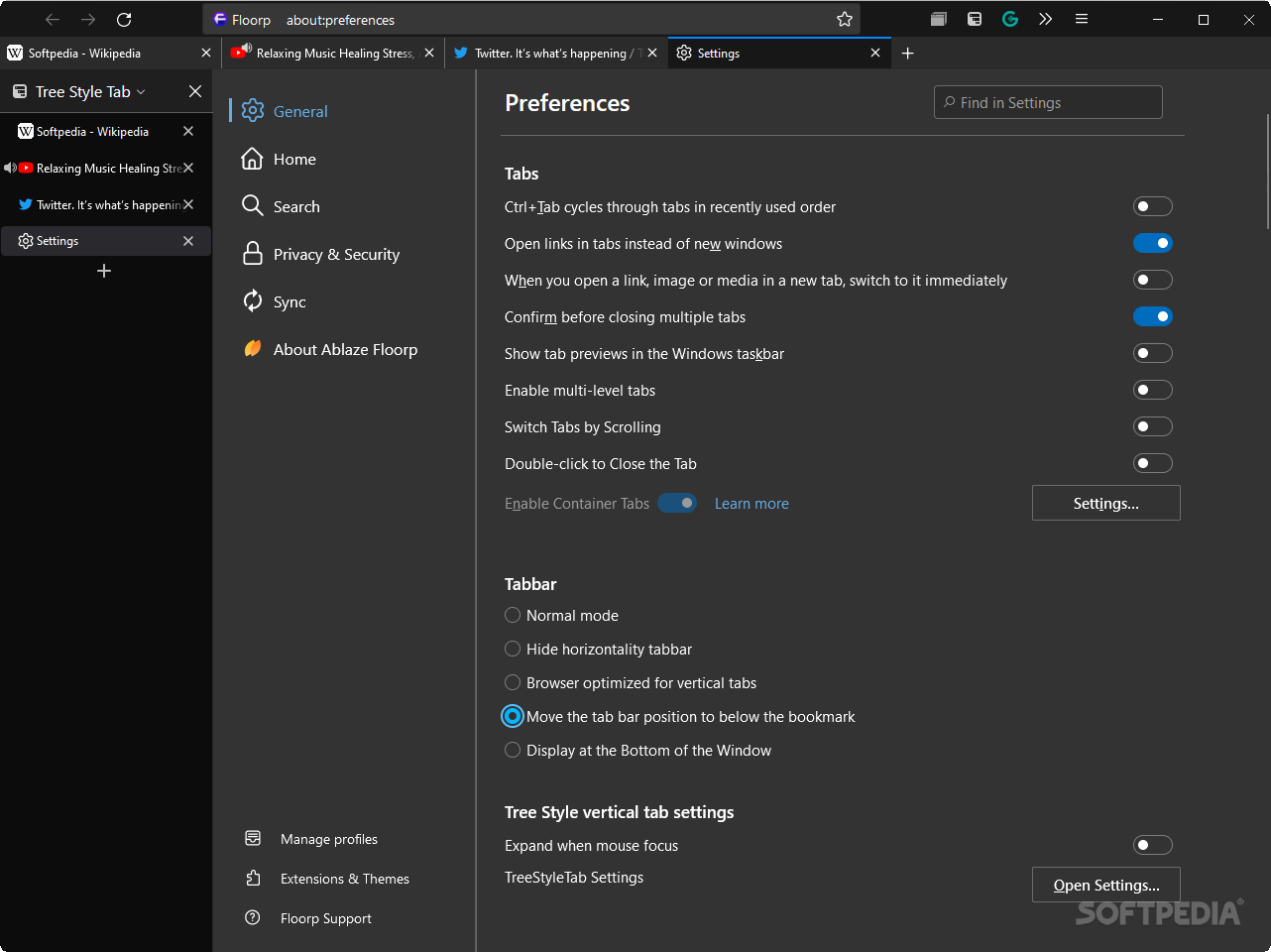The image size is (1271, 952).
Task: Select Normal mode tabbar option
Action: 513,615
